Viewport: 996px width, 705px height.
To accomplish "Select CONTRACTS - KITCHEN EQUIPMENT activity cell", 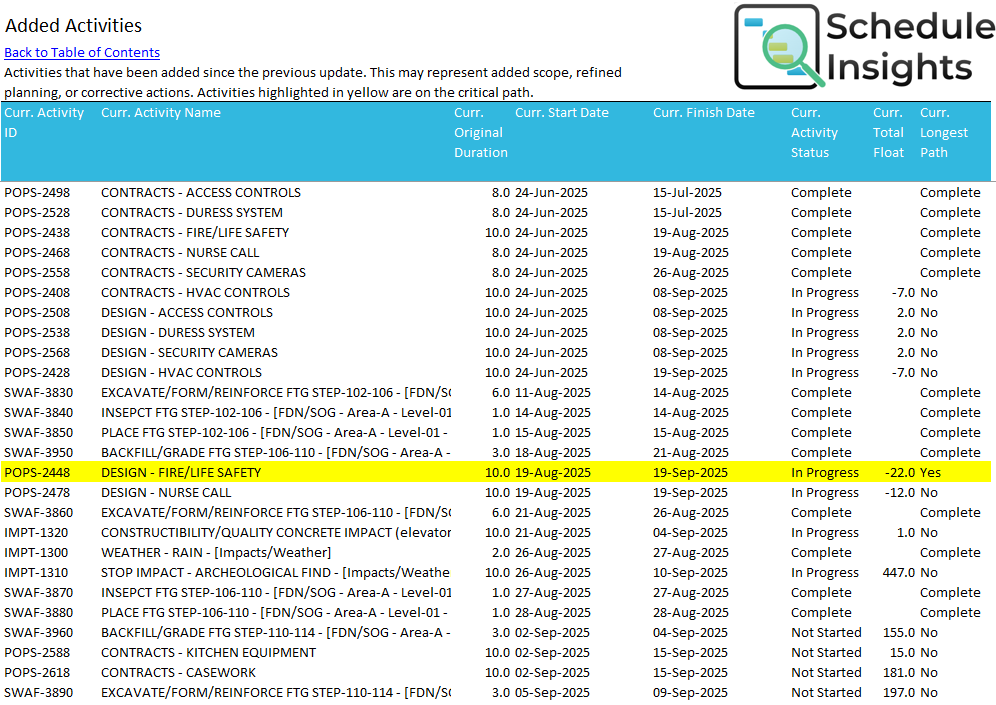I will pos(208,653).
